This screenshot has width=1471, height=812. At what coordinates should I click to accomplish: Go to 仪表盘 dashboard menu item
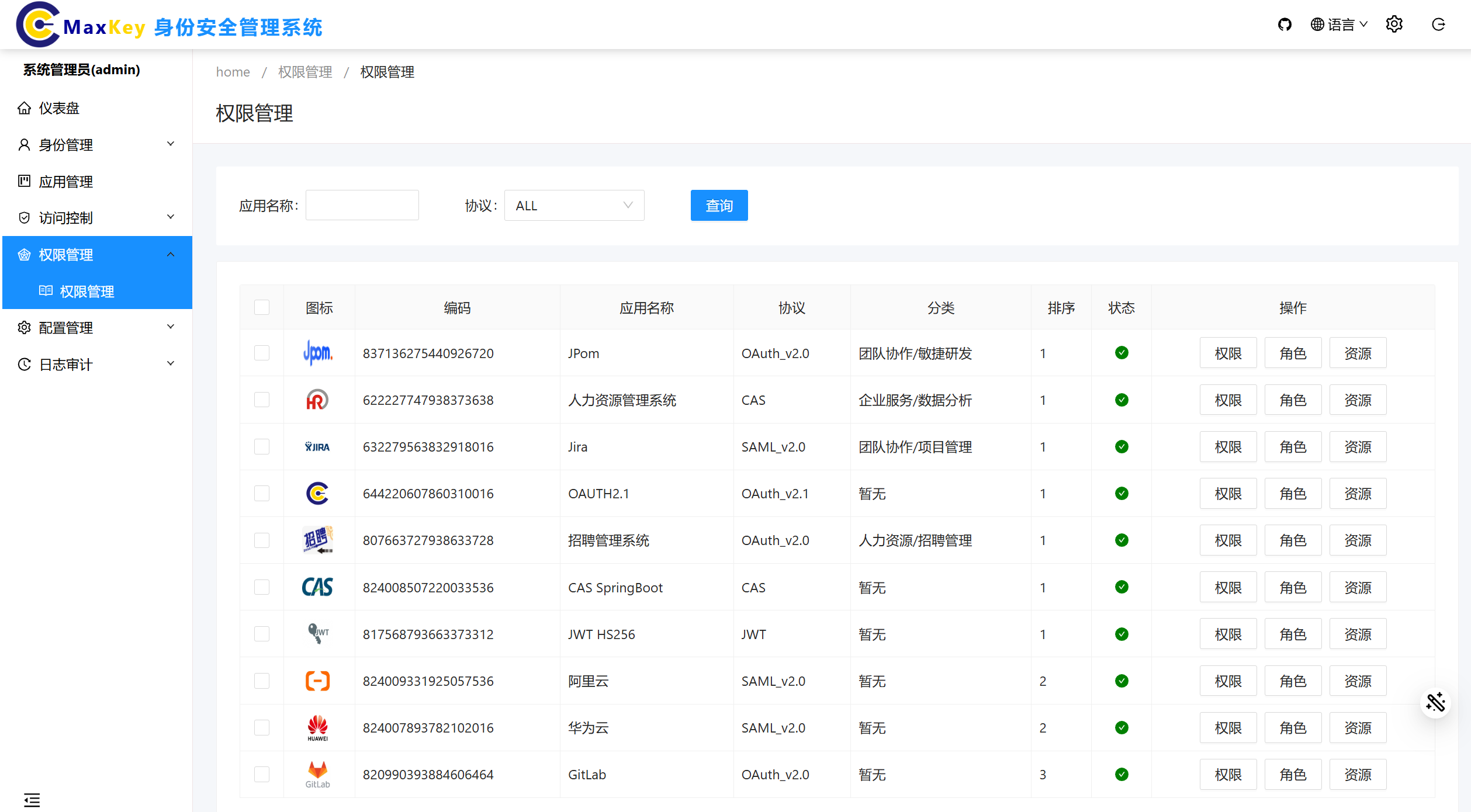coord(59,108)
